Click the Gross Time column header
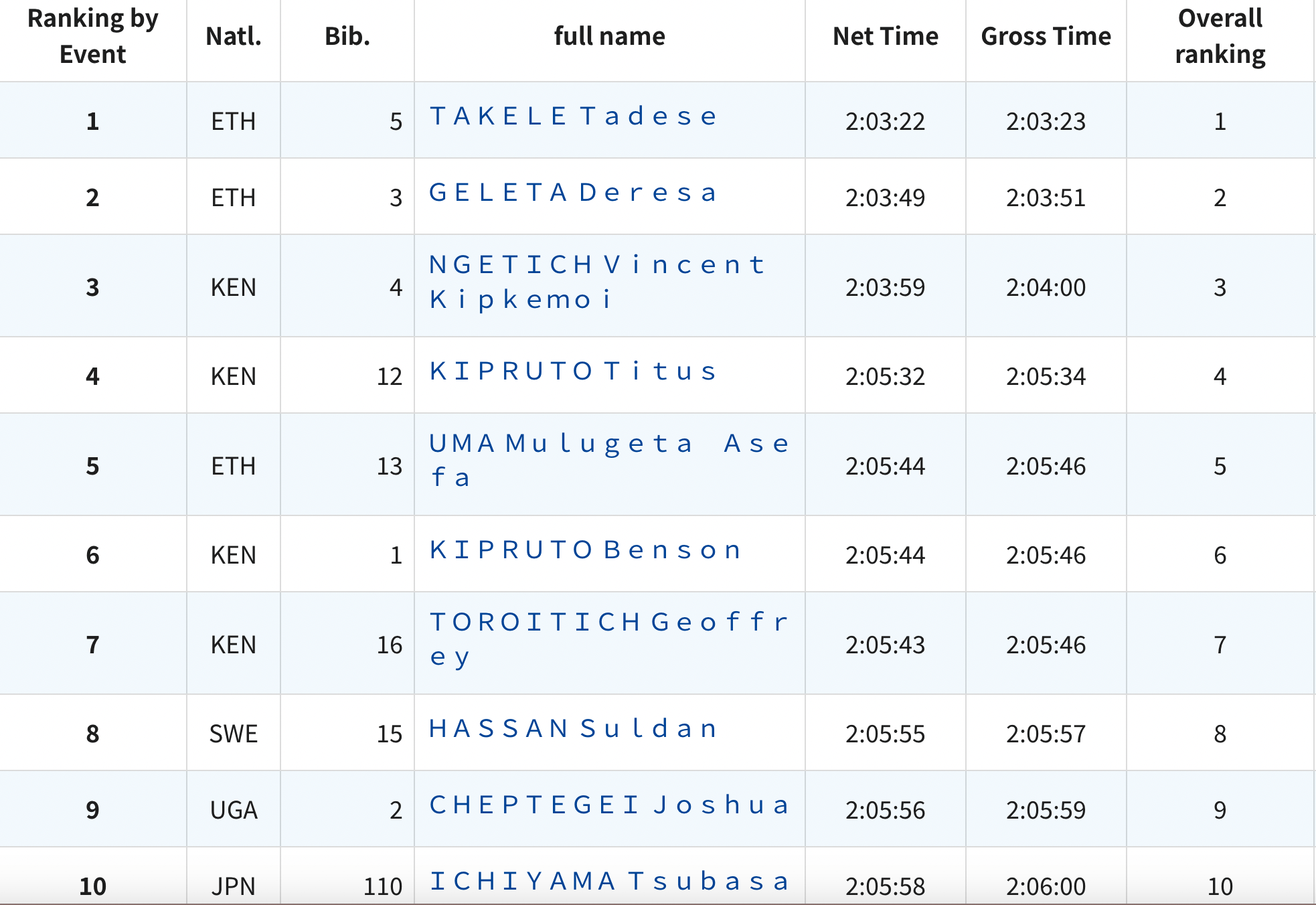Viewport: 1316px width, 905px height. [x=1046, y=36]
